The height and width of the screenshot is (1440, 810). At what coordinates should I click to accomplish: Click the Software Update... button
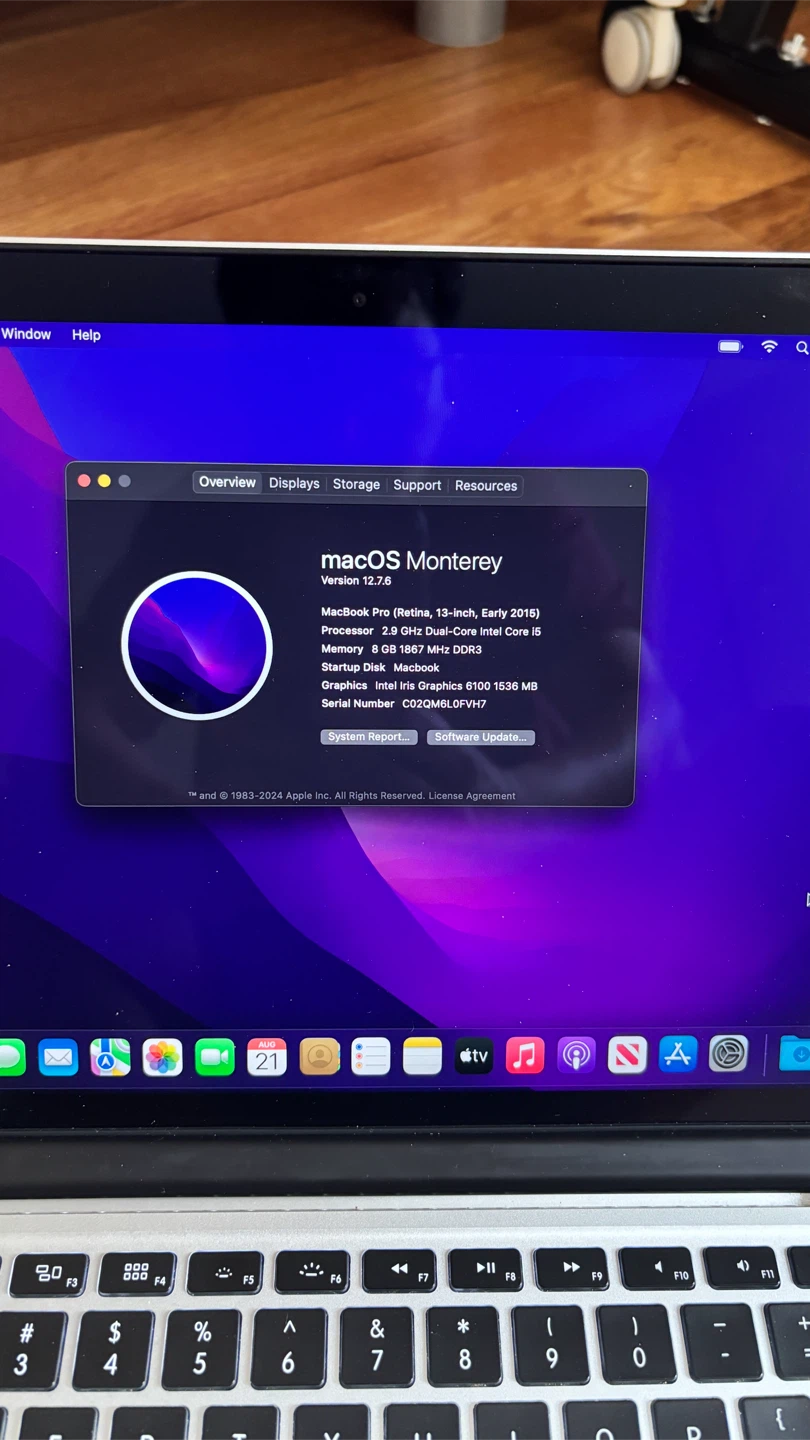point(481,737)
